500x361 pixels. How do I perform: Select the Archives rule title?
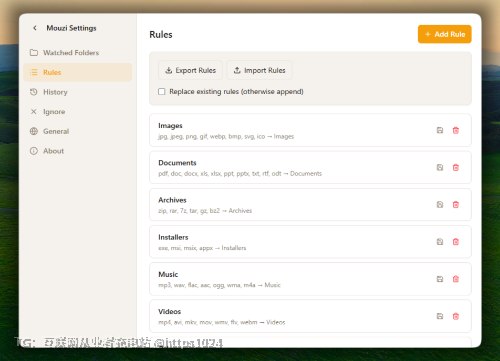[172, 200]
